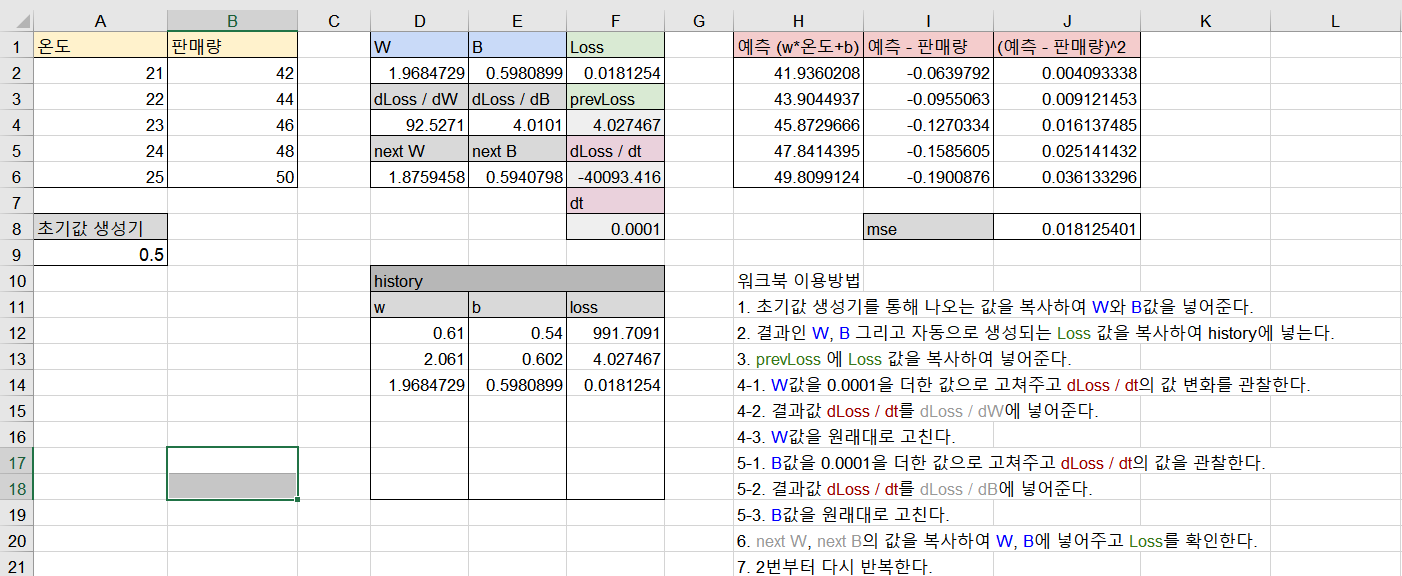Click the history header cell

pyautogui.click(x=517, y=280)
